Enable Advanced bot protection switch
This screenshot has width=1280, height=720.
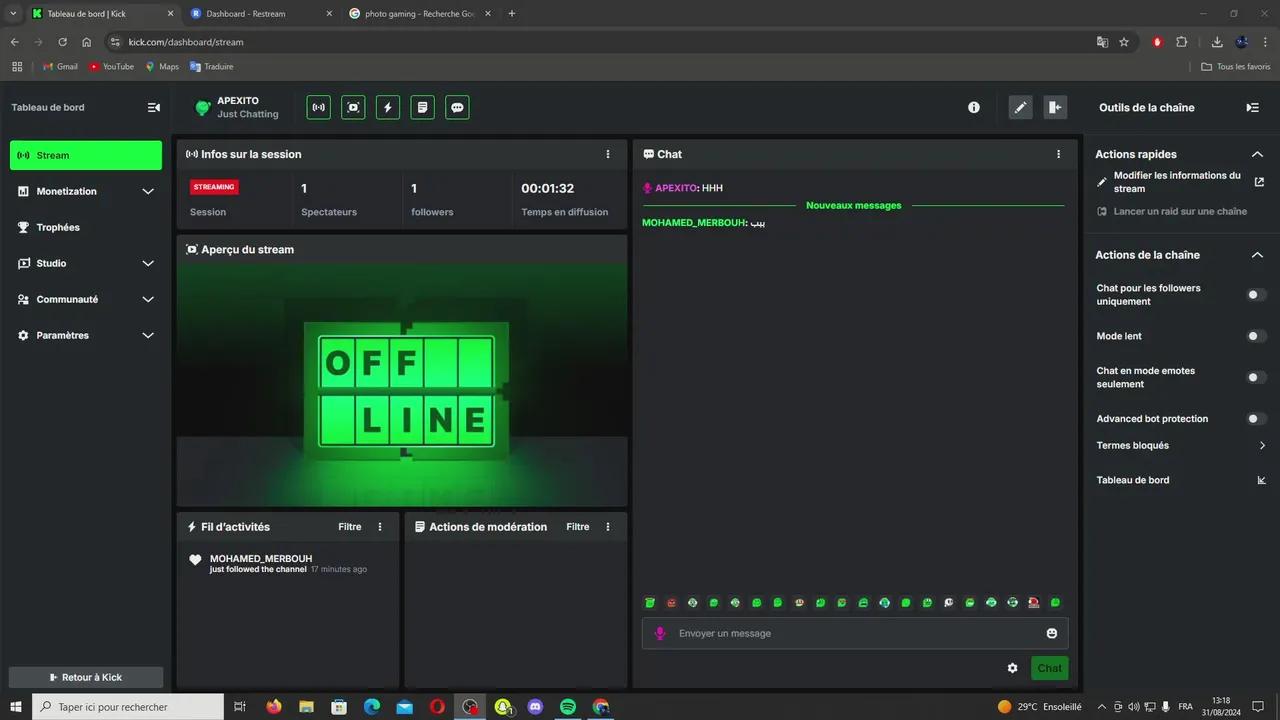coord(1256,419)
